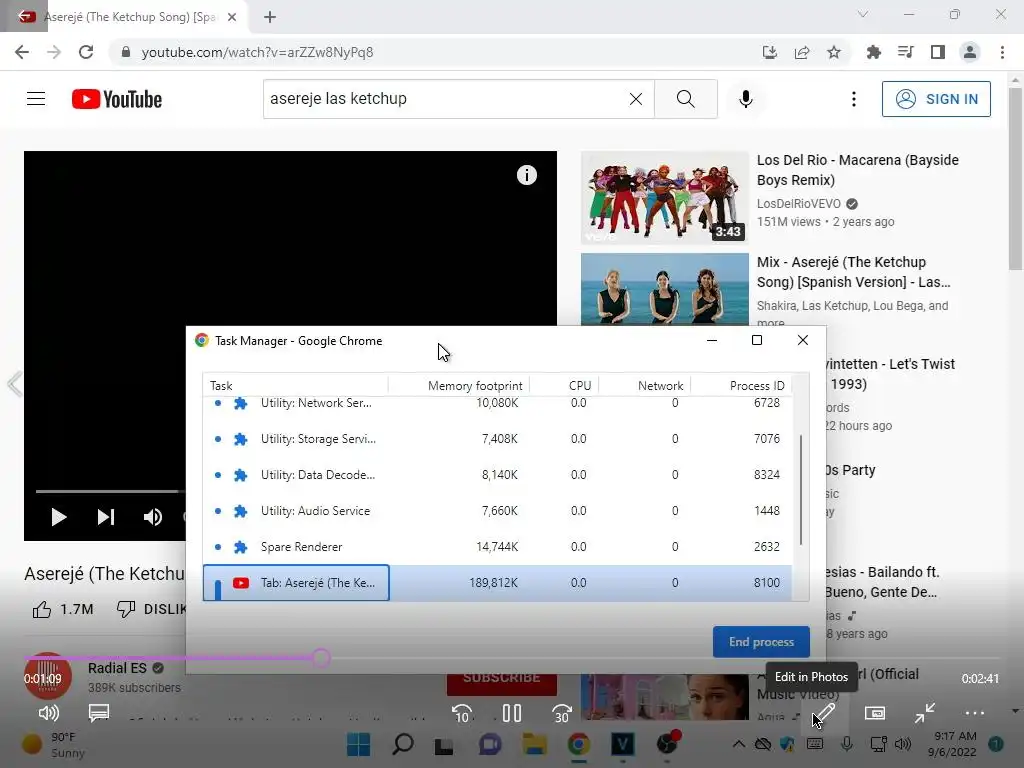
Task: Click the player volume speaker icon
Action: (x=49, y=712)
